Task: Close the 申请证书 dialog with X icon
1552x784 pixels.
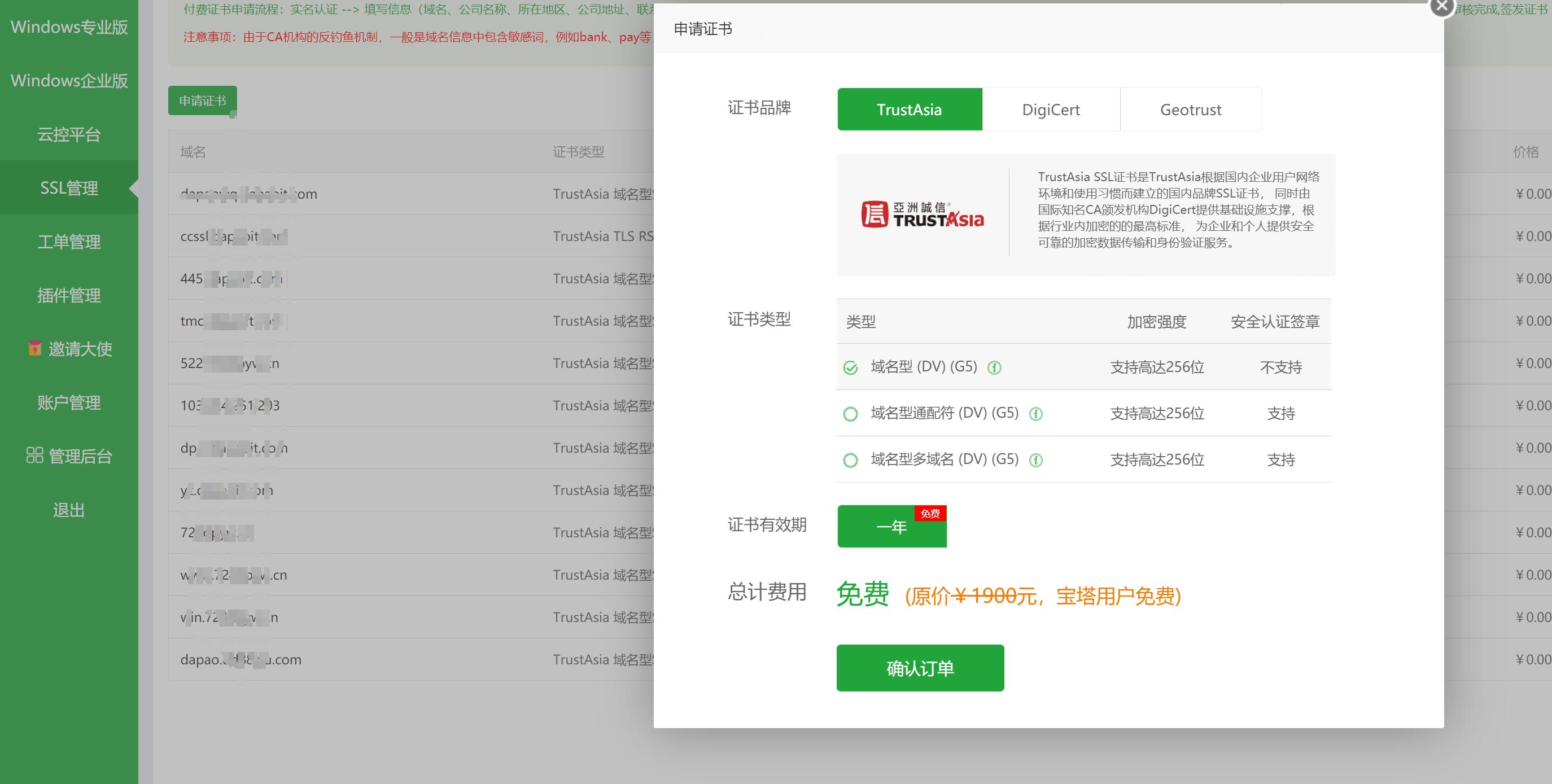Action: pos(1442,7)
